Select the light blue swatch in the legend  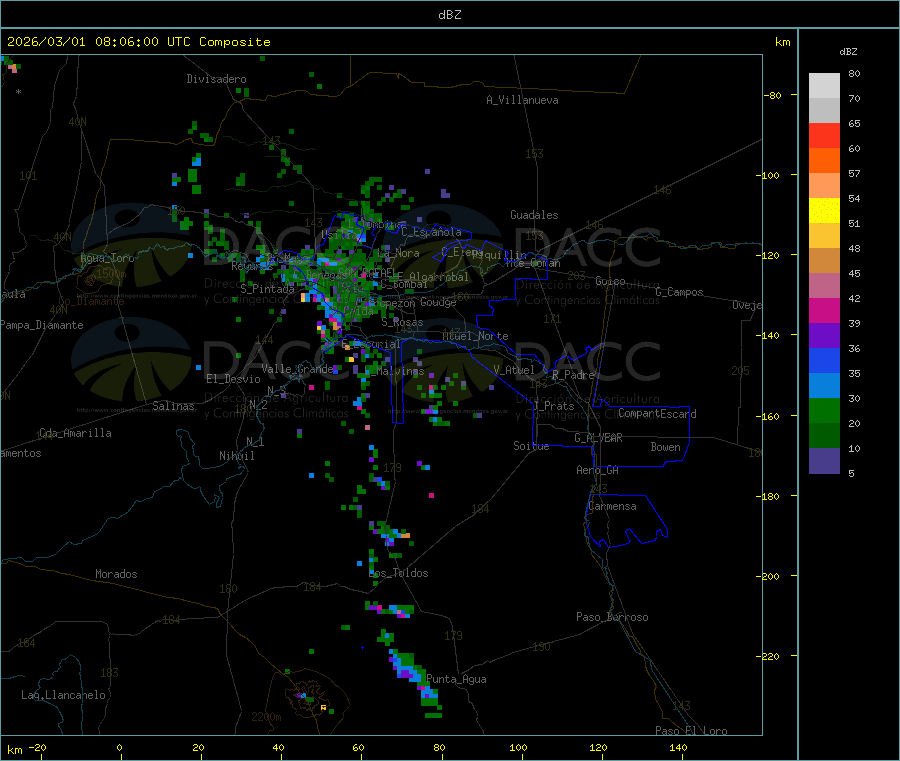tap(824, 386)
